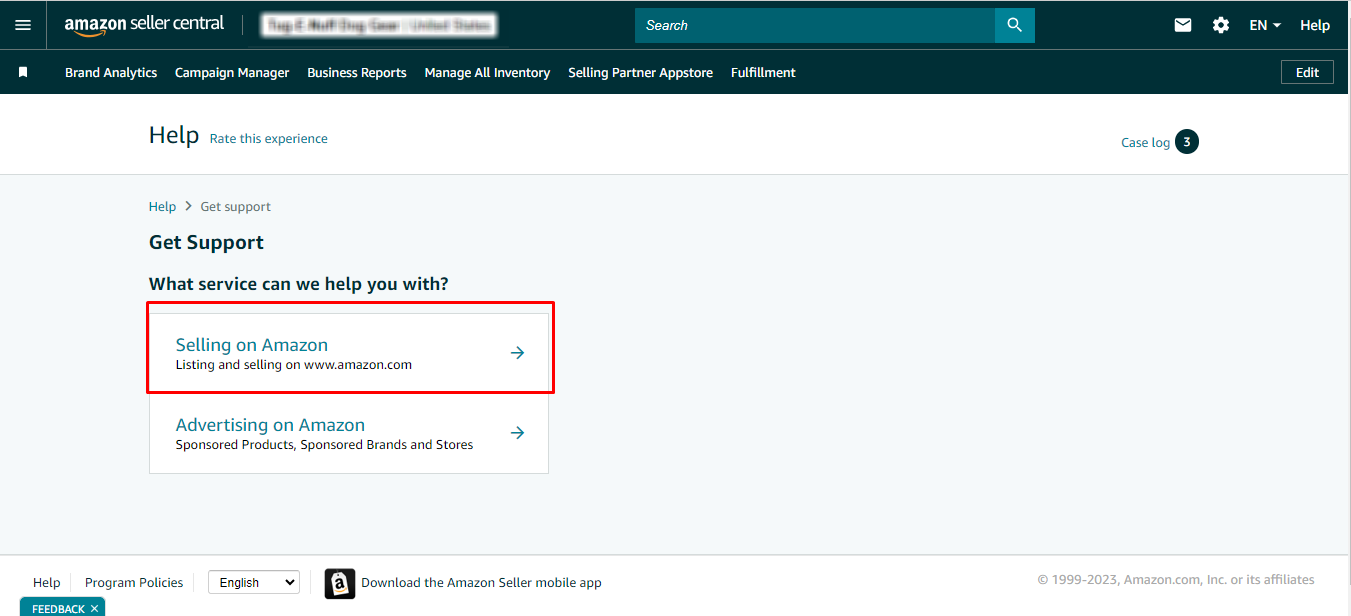Open Brand Analytics from the navigation bar
Screen dimensions: 1351x616
[x=111, y=72]
